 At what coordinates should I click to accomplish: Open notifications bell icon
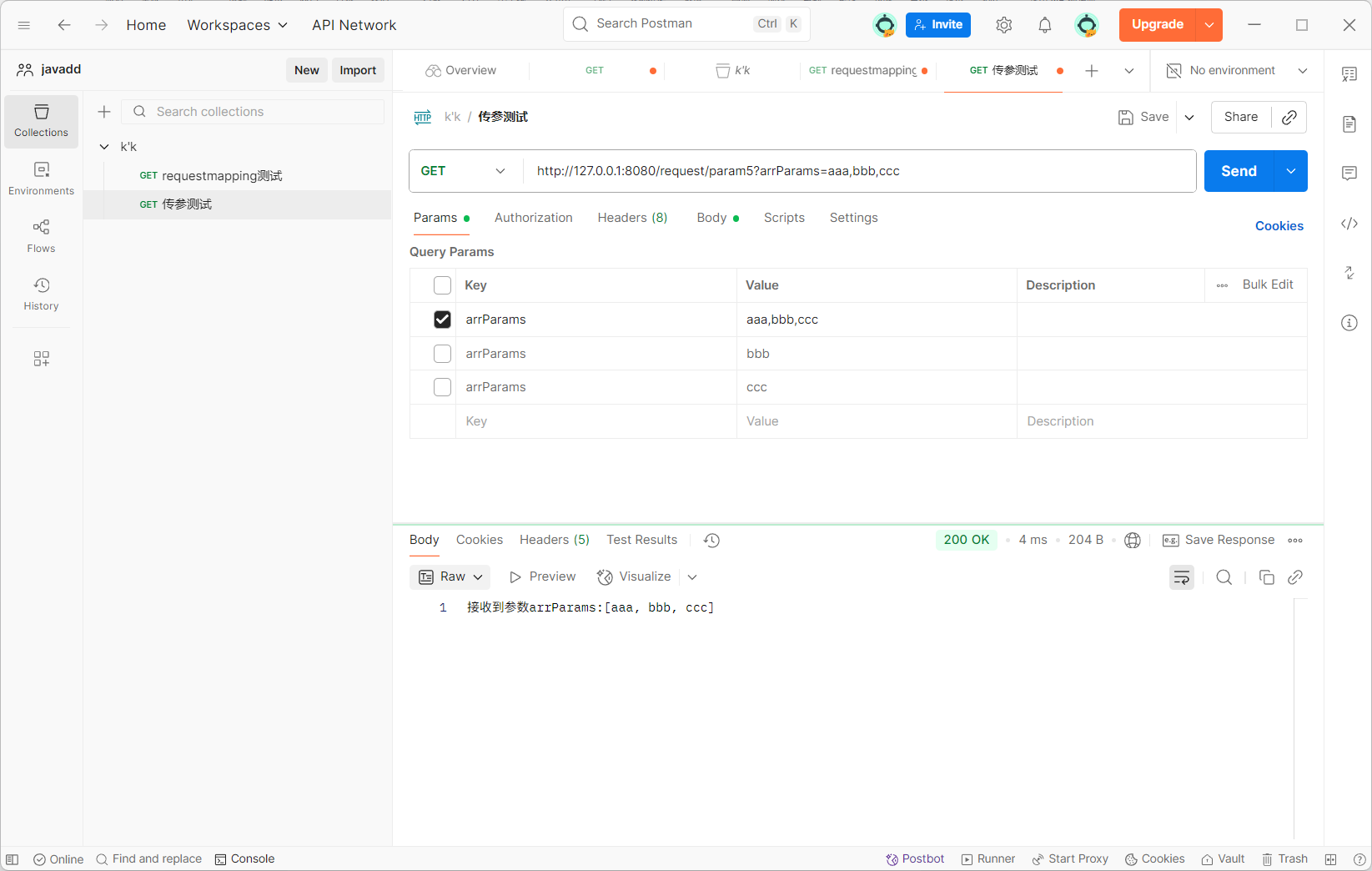[1045, 25]
